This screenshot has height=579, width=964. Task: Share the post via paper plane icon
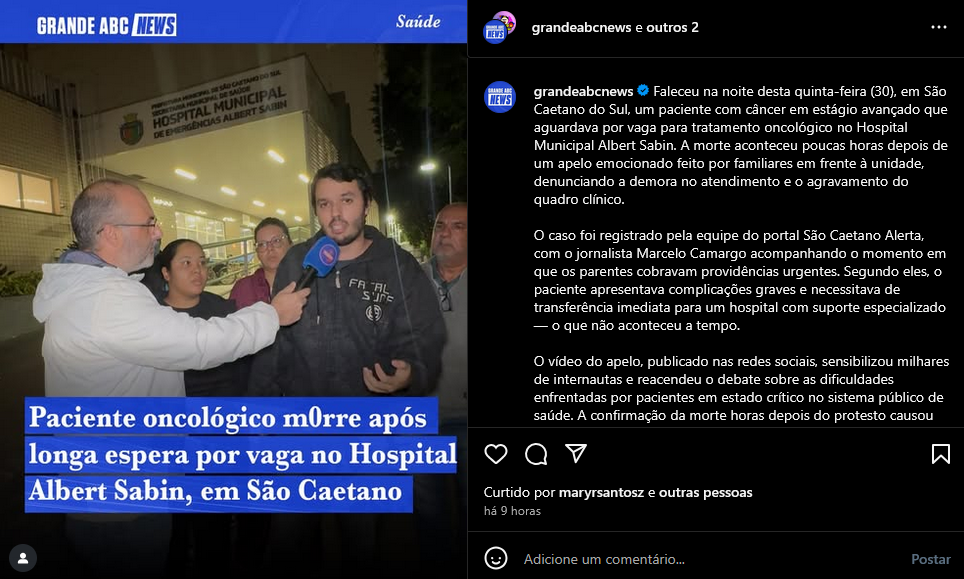(576, 454)
